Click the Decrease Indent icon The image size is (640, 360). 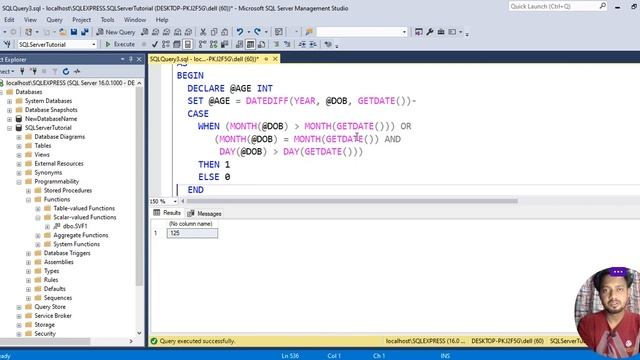(302, 44)
